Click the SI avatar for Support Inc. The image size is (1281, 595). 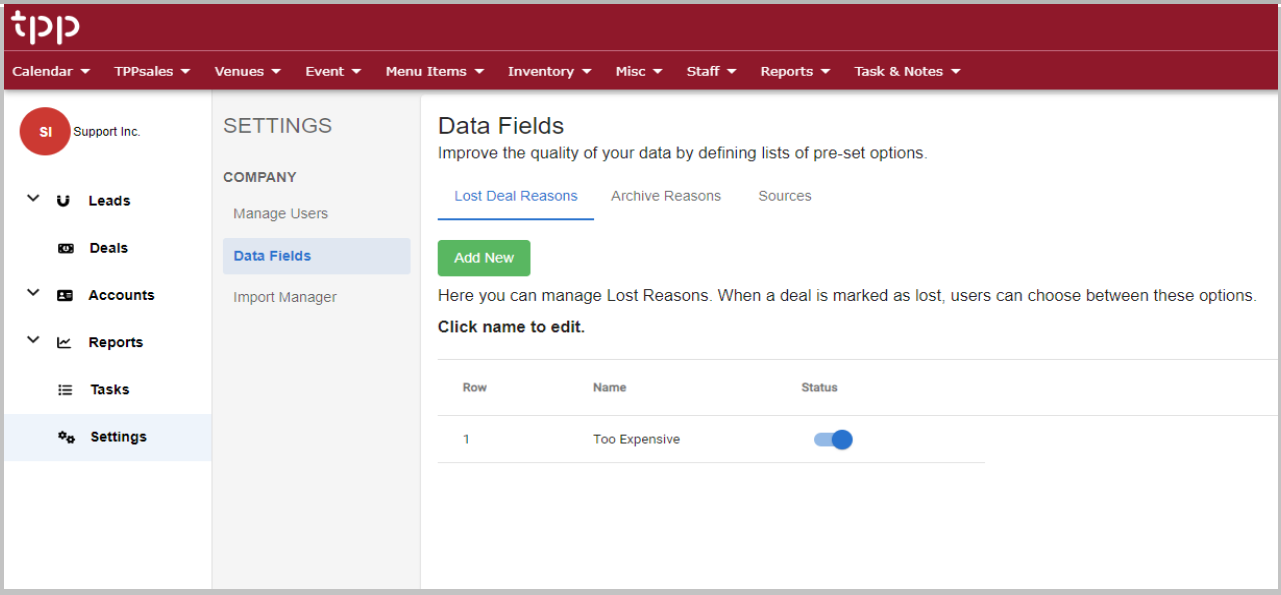[x=45, y=131]
